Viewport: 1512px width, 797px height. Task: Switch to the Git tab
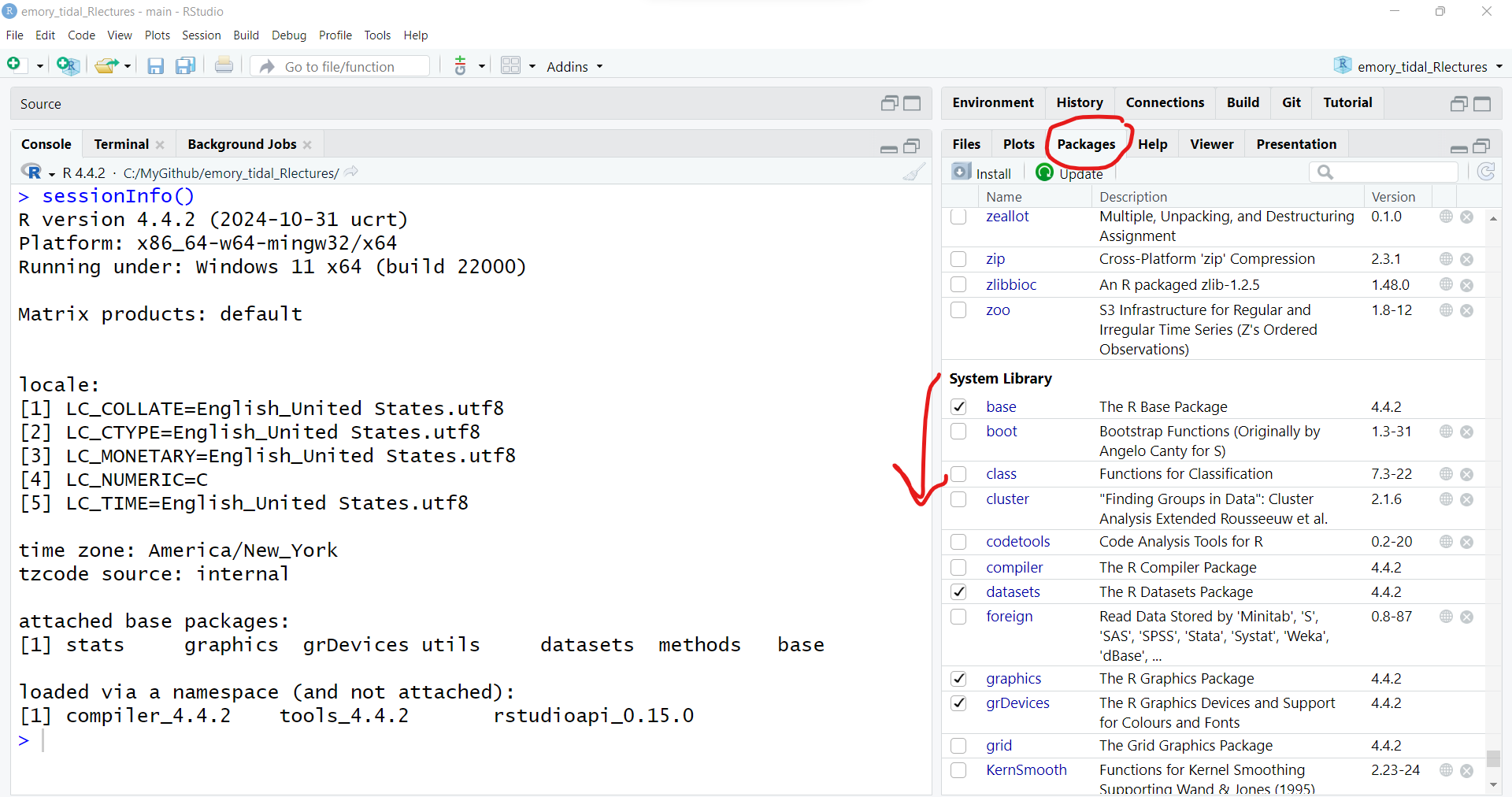click(1291, 102)
